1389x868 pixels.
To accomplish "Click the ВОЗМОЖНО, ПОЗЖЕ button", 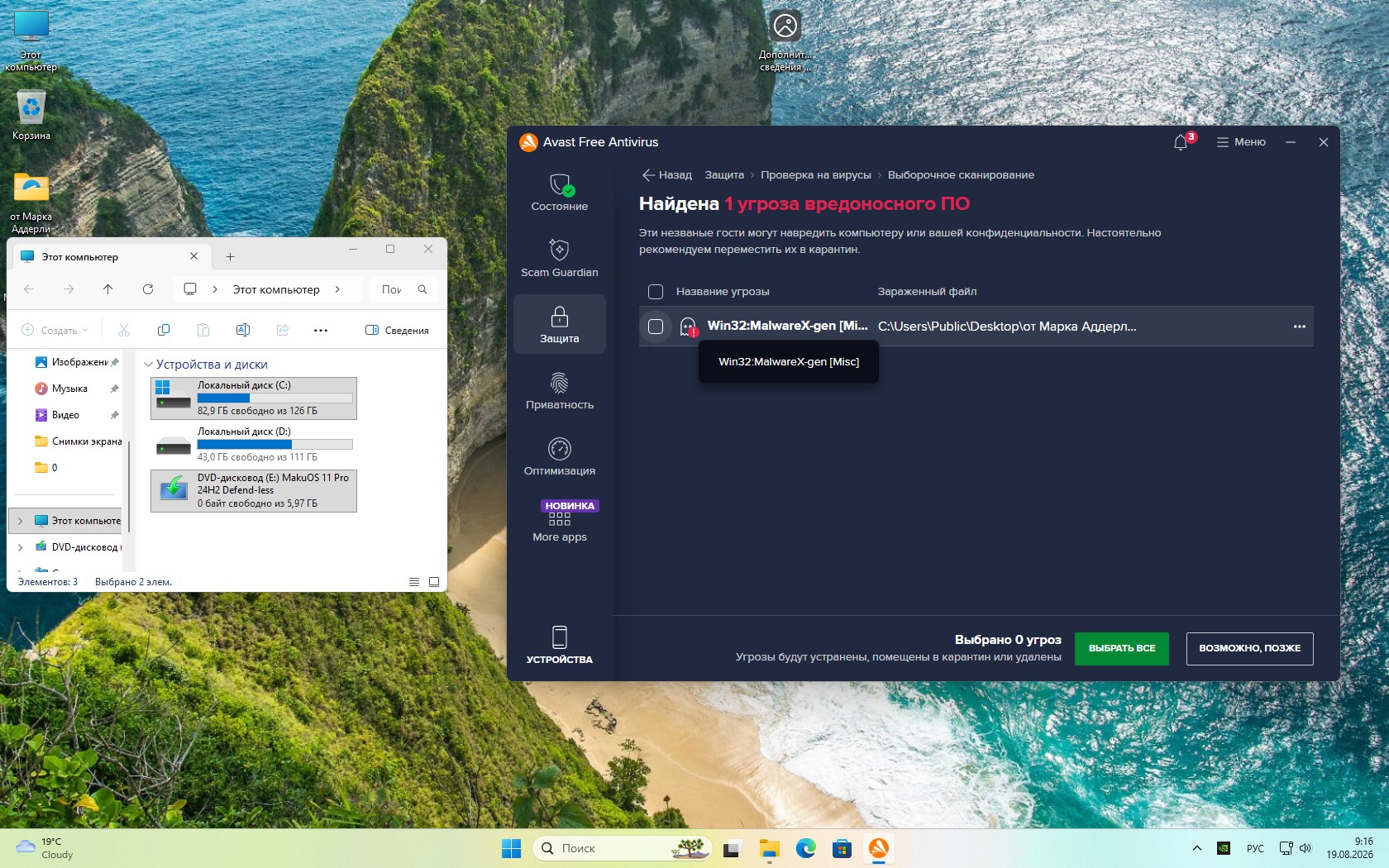I will pos(1250,648).
